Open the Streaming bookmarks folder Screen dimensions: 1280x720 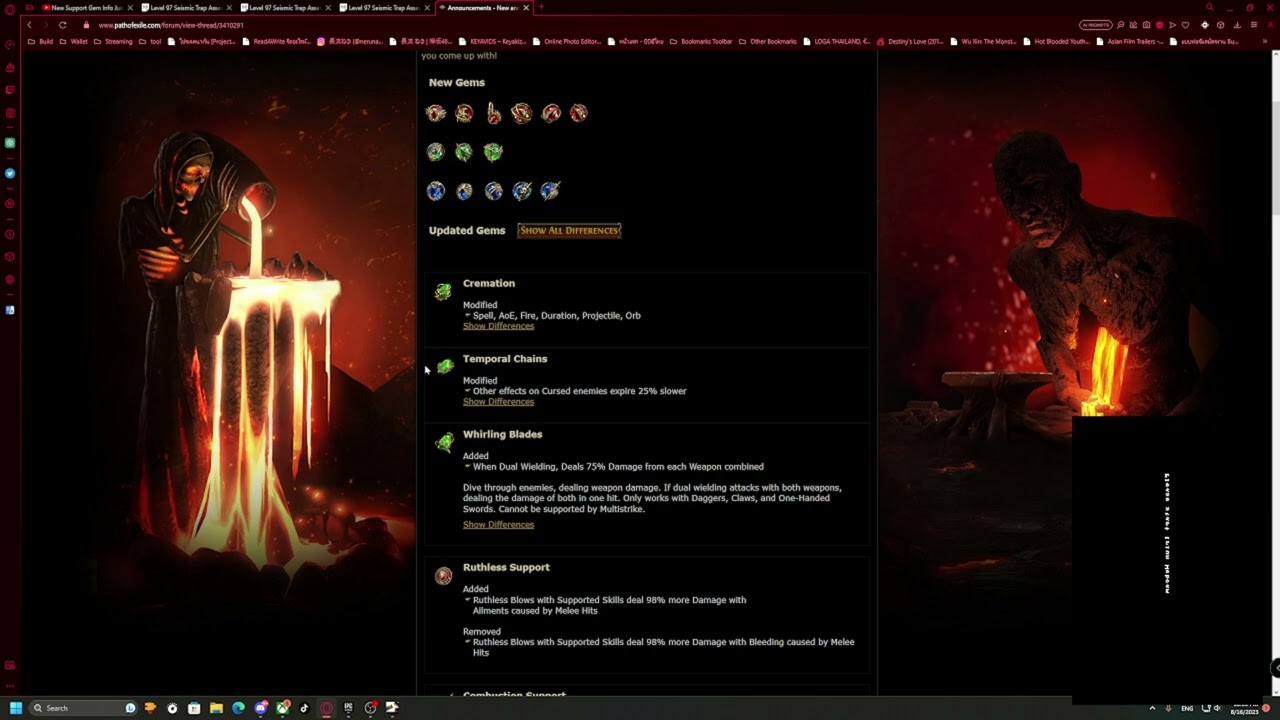(113, 42)
